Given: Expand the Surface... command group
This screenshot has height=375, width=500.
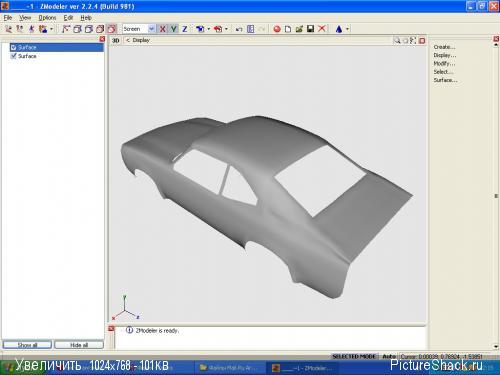Looking at the screenshot, I should 445,80.
